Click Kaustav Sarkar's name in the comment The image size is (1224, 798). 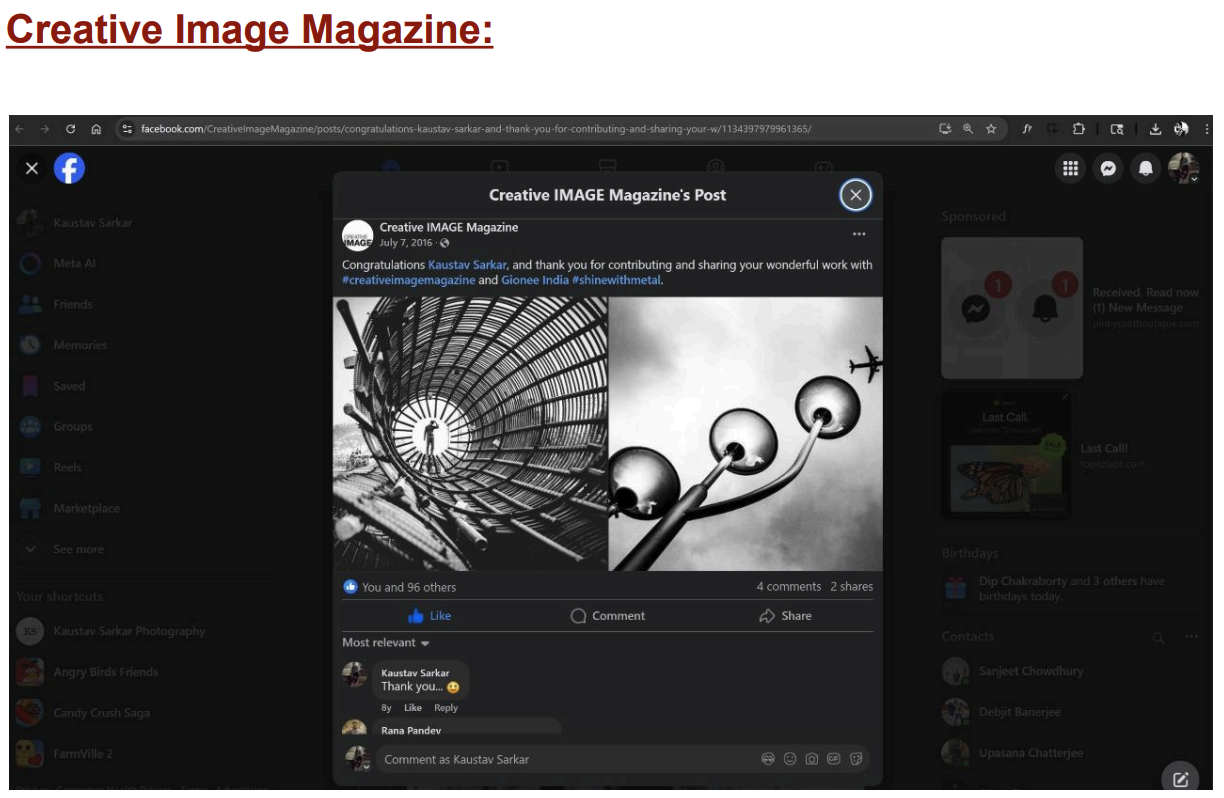click(415, 673)
